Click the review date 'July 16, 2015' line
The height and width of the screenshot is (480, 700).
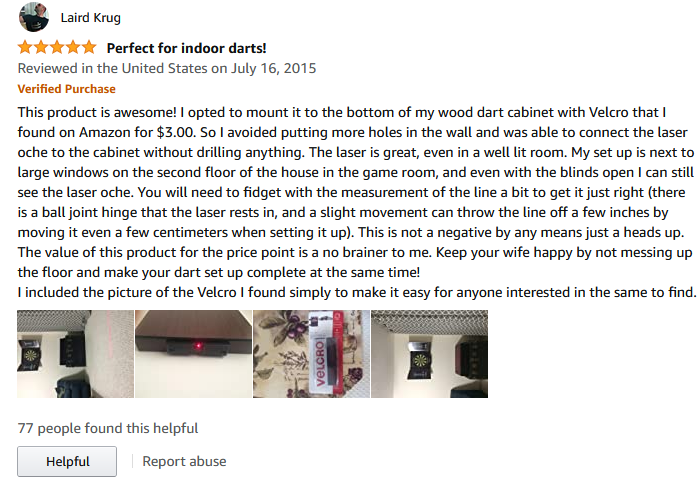[167, 69]
